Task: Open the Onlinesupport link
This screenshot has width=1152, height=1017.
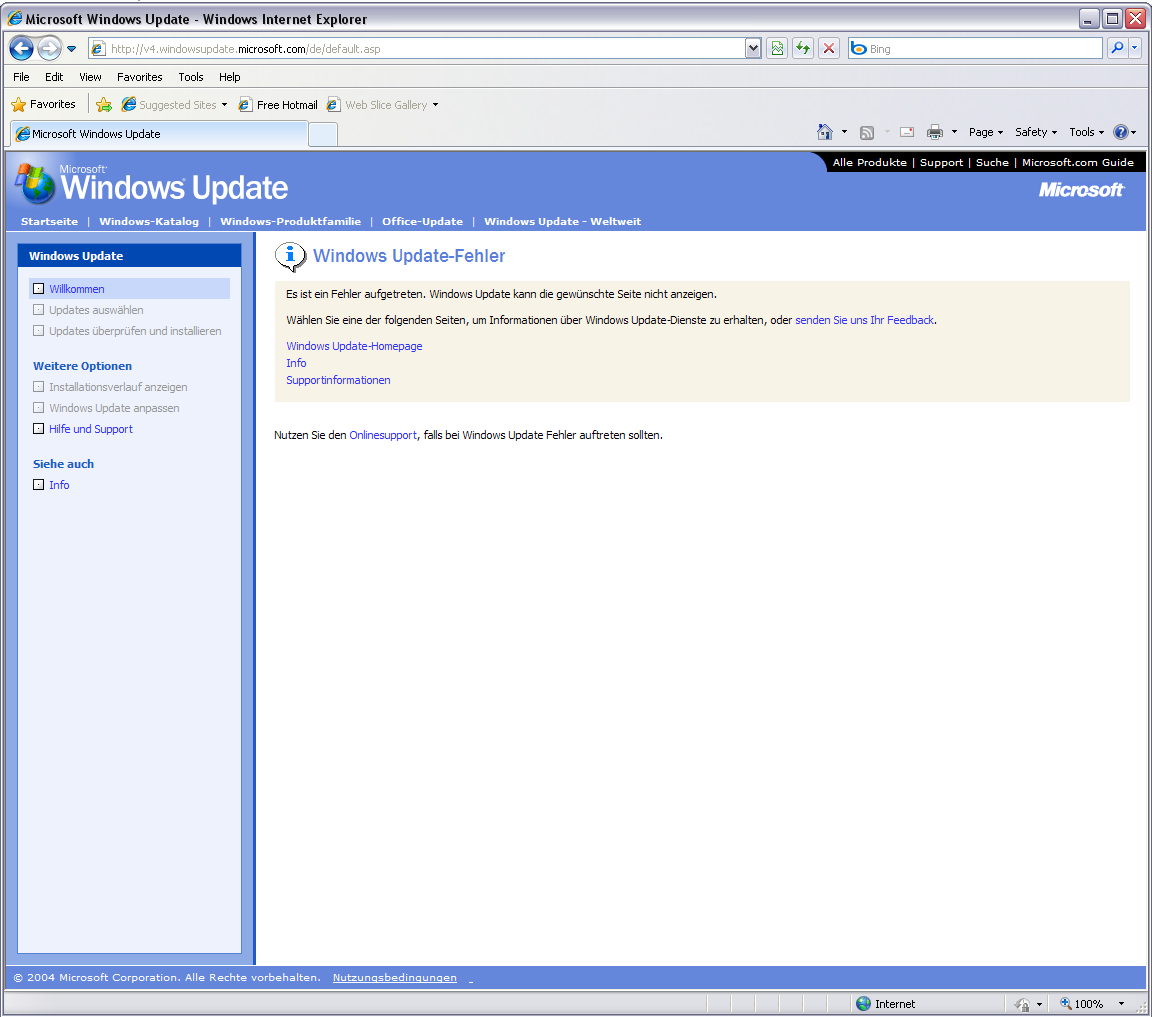Action: click(x=383, y=435)
